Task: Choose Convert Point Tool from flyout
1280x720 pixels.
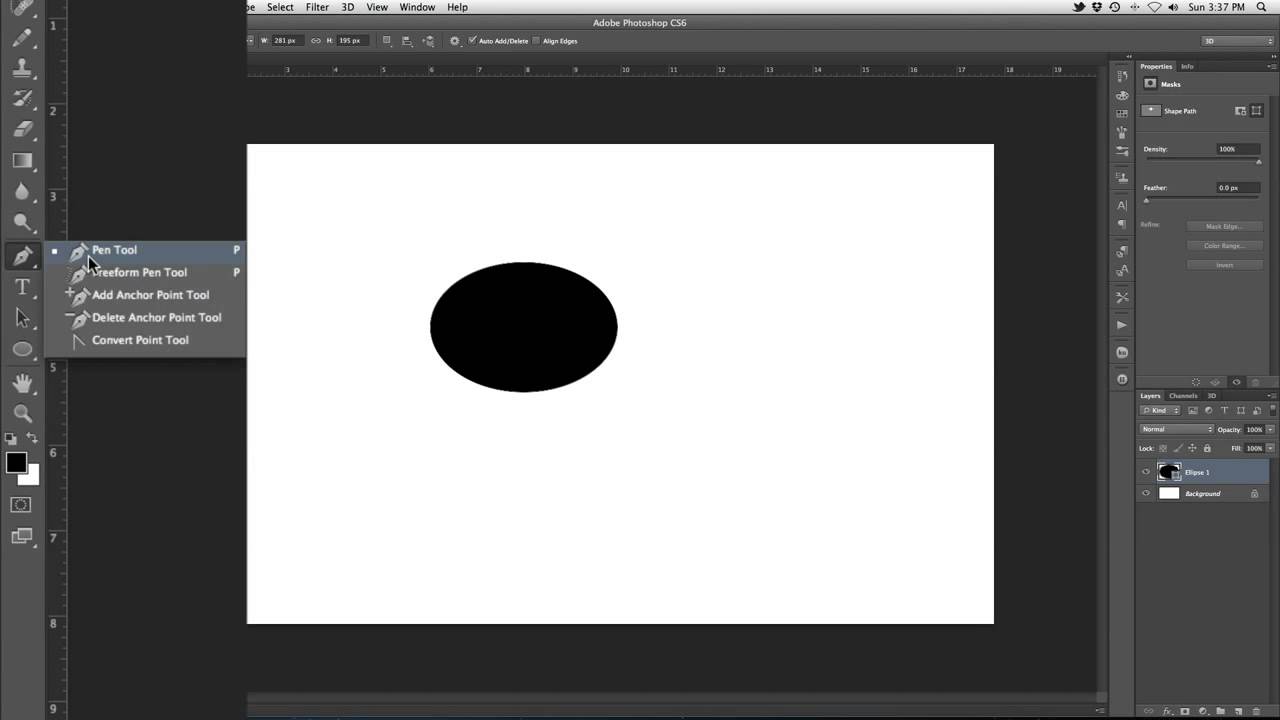Action: (x=139, y=340)
